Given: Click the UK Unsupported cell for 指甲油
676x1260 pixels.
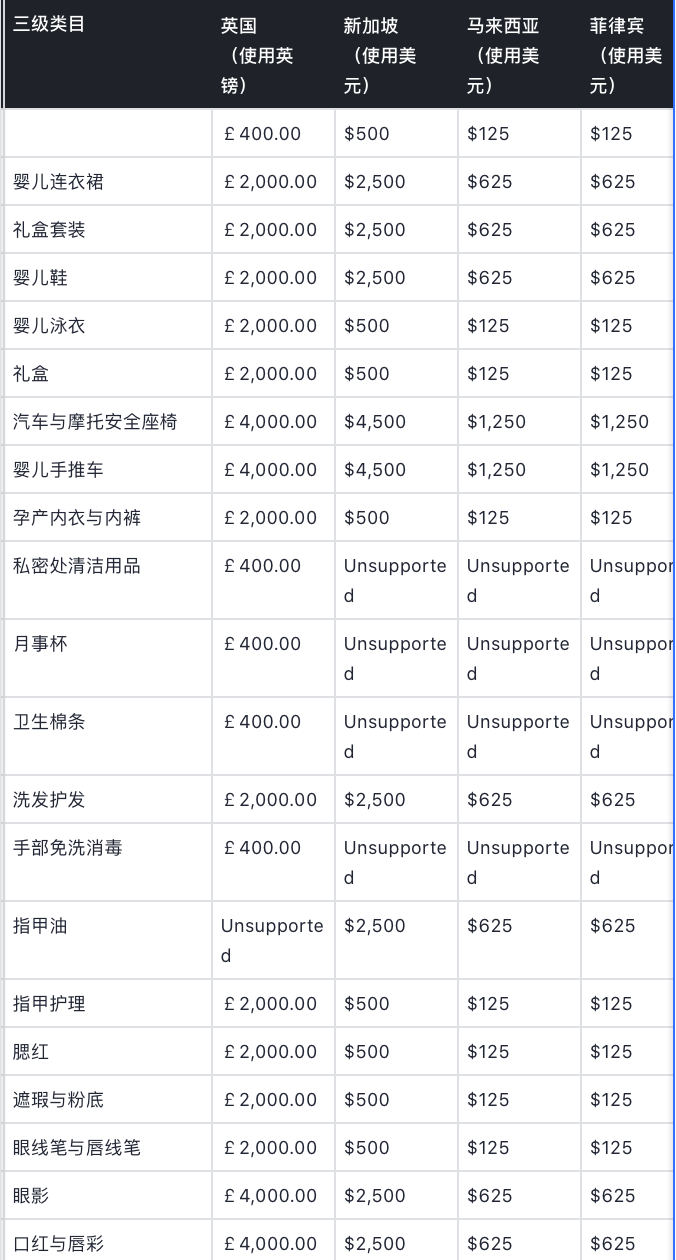Looking at the screenshot, I should [272, 940].
